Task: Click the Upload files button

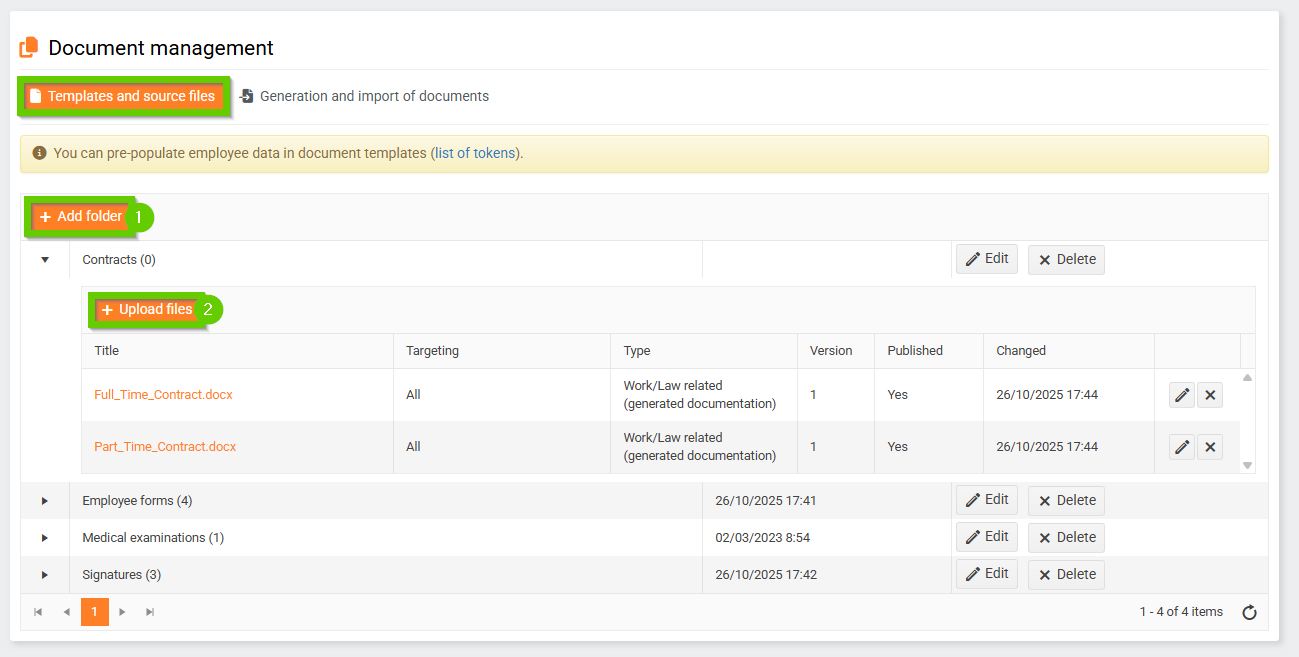Action: click(146, 310)
